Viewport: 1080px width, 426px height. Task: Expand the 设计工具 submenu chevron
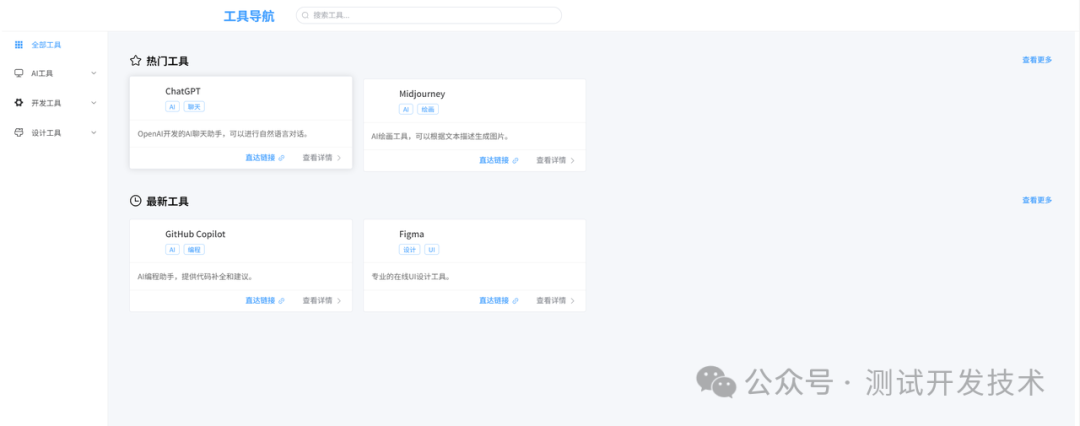(x=94, y=132)
